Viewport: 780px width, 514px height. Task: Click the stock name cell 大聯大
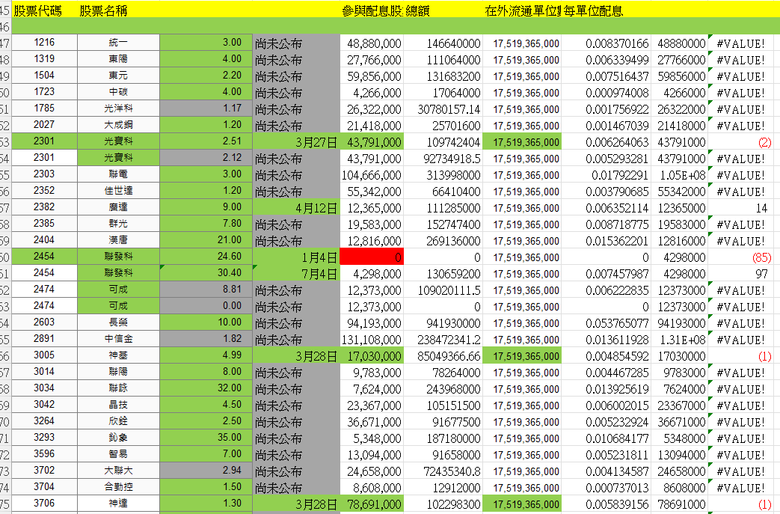pyautogui.click(x=118, y=470)
